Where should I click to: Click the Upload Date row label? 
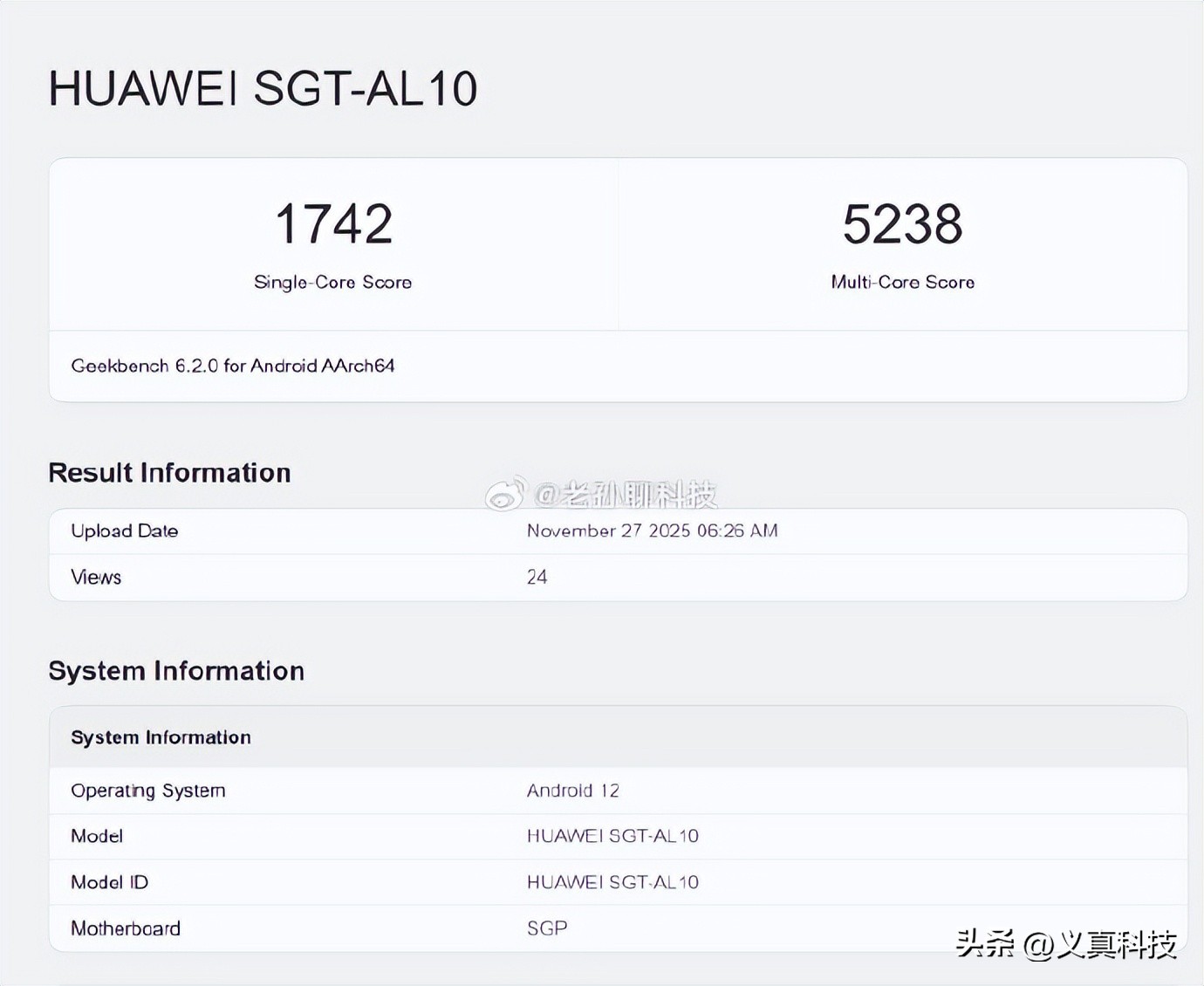[124, 531]
